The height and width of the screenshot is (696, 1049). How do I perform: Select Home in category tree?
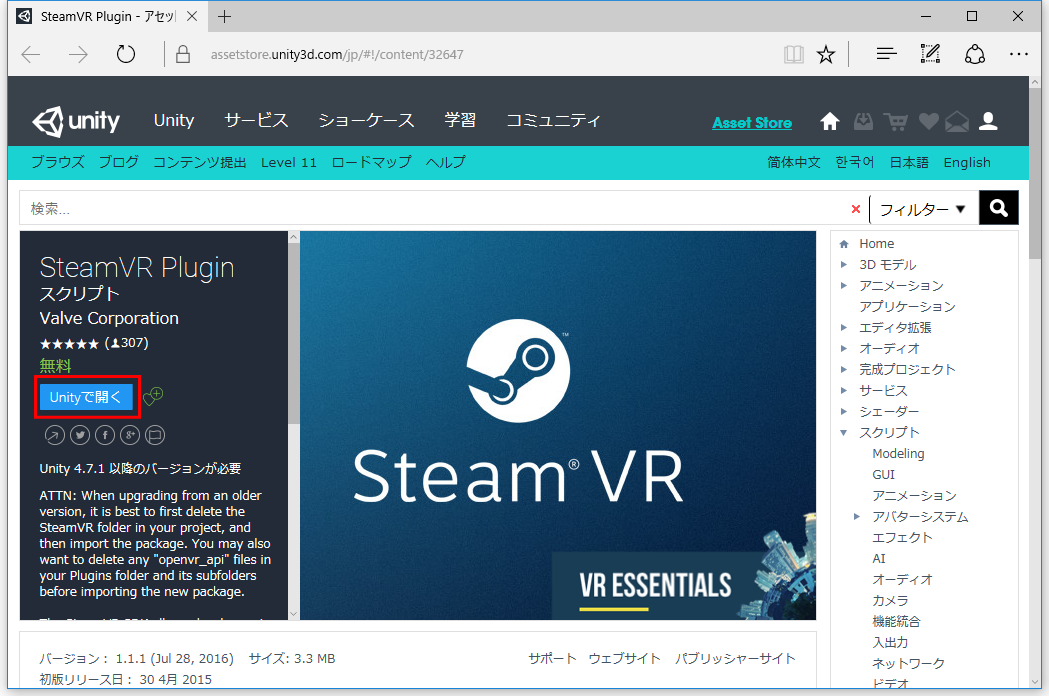[876, 244]
